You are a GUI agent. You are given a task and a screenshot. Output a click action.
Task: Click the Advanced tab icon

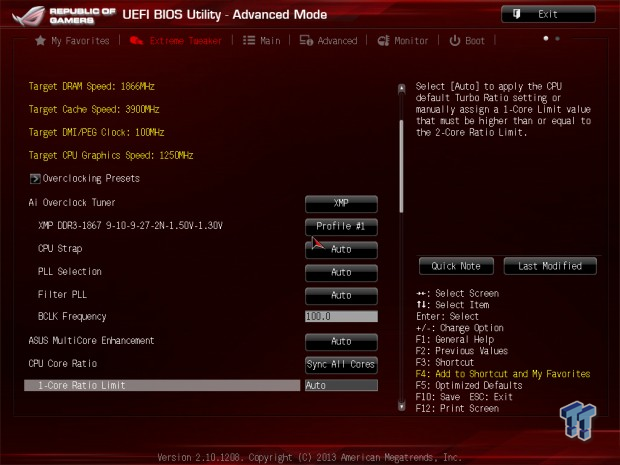(306, 40)
